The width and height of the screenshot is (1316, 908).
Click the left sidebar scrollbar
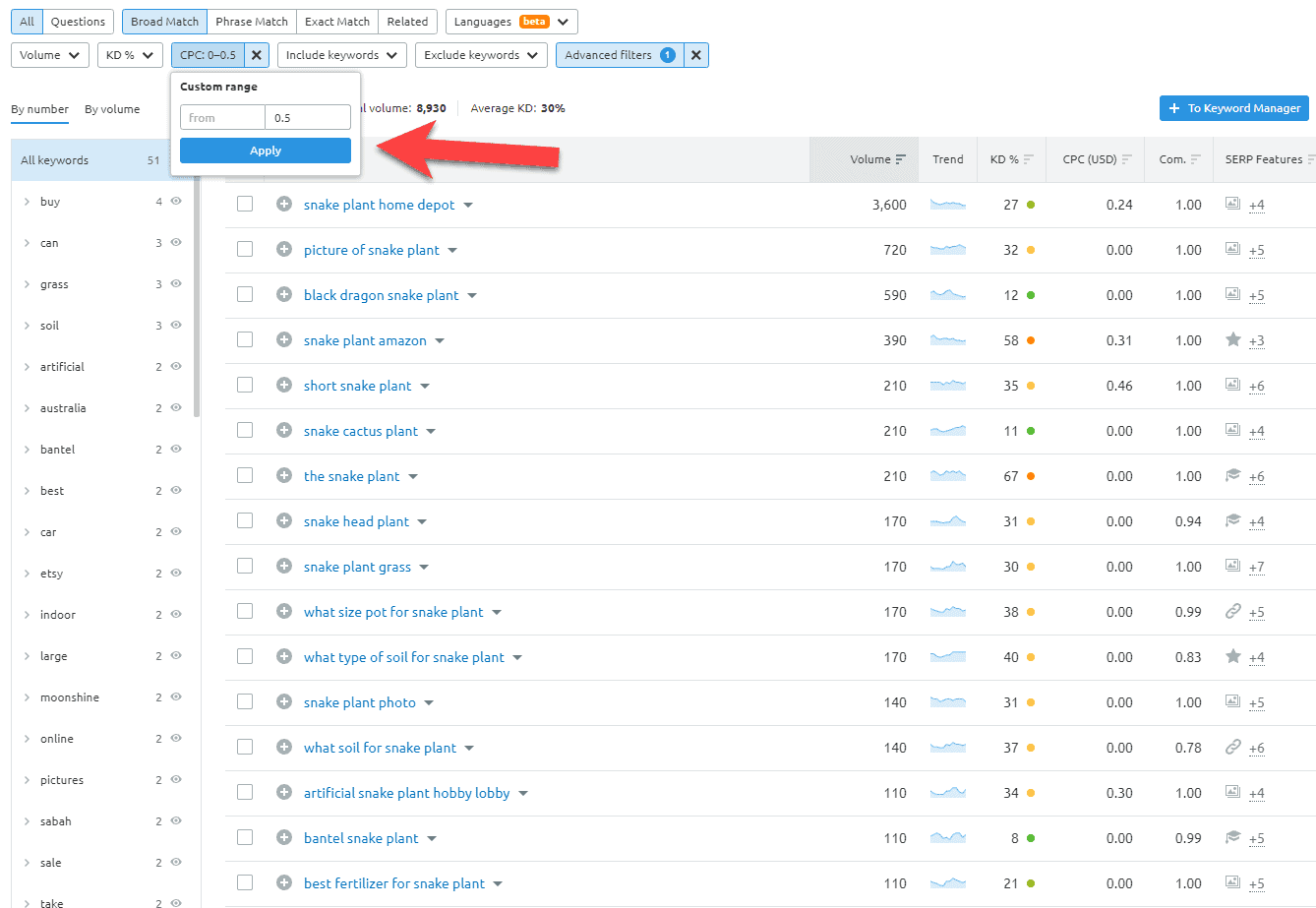197,295
